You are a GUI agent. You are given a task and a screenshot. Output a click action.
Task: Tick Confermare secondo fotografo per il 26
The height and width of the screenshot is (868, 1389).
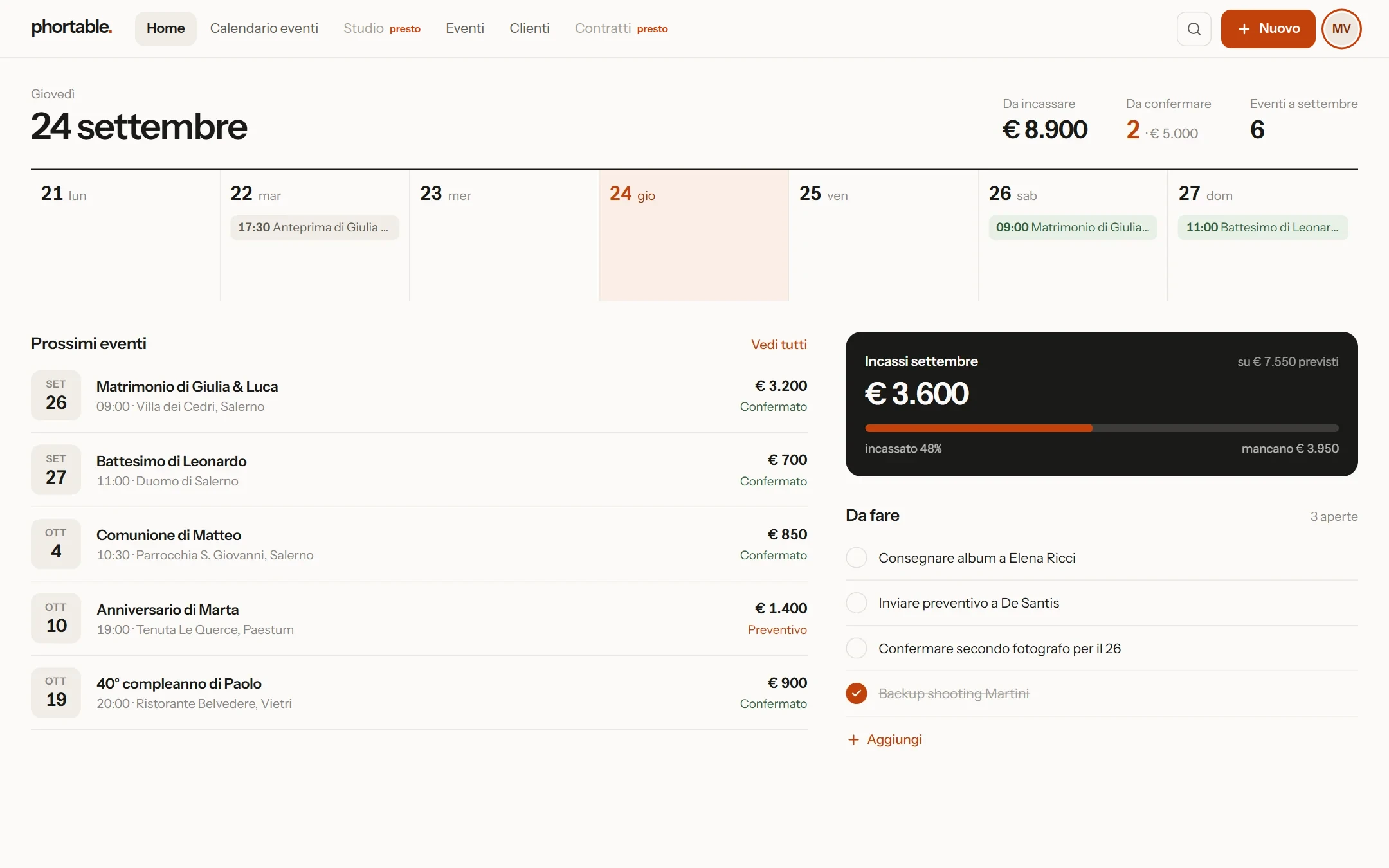pyautogui.click(x=857, y=648)
